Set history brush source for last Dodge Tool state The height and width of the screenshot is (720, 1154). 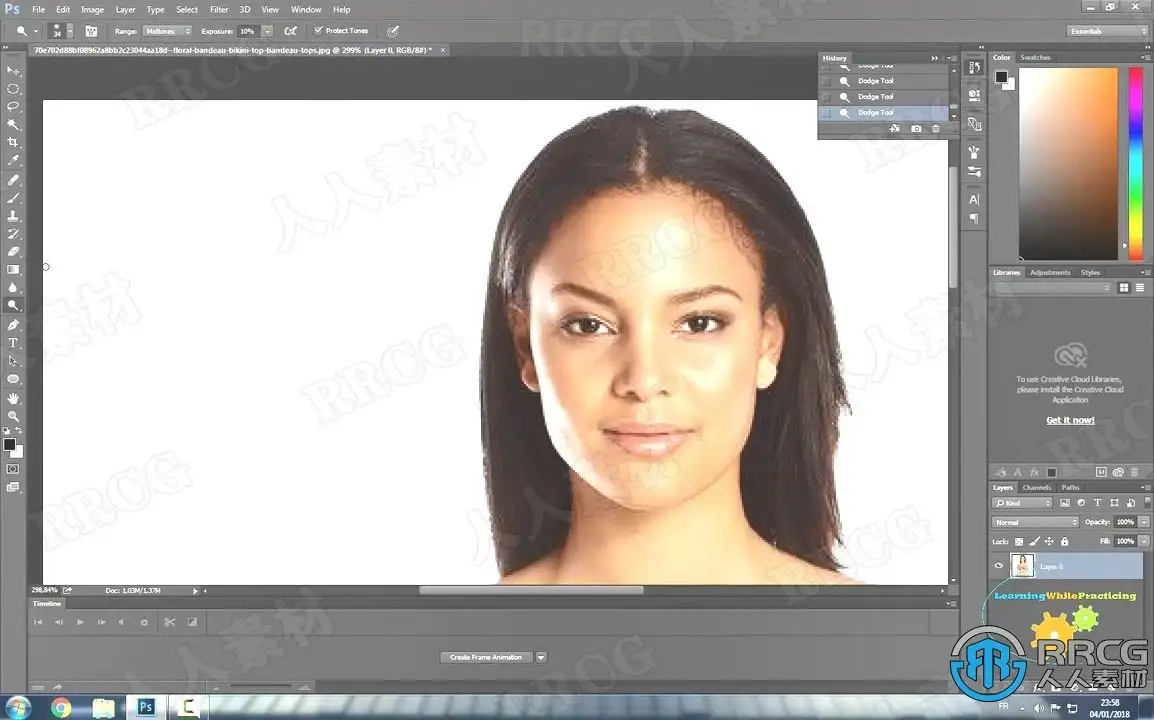pos(826,113)
